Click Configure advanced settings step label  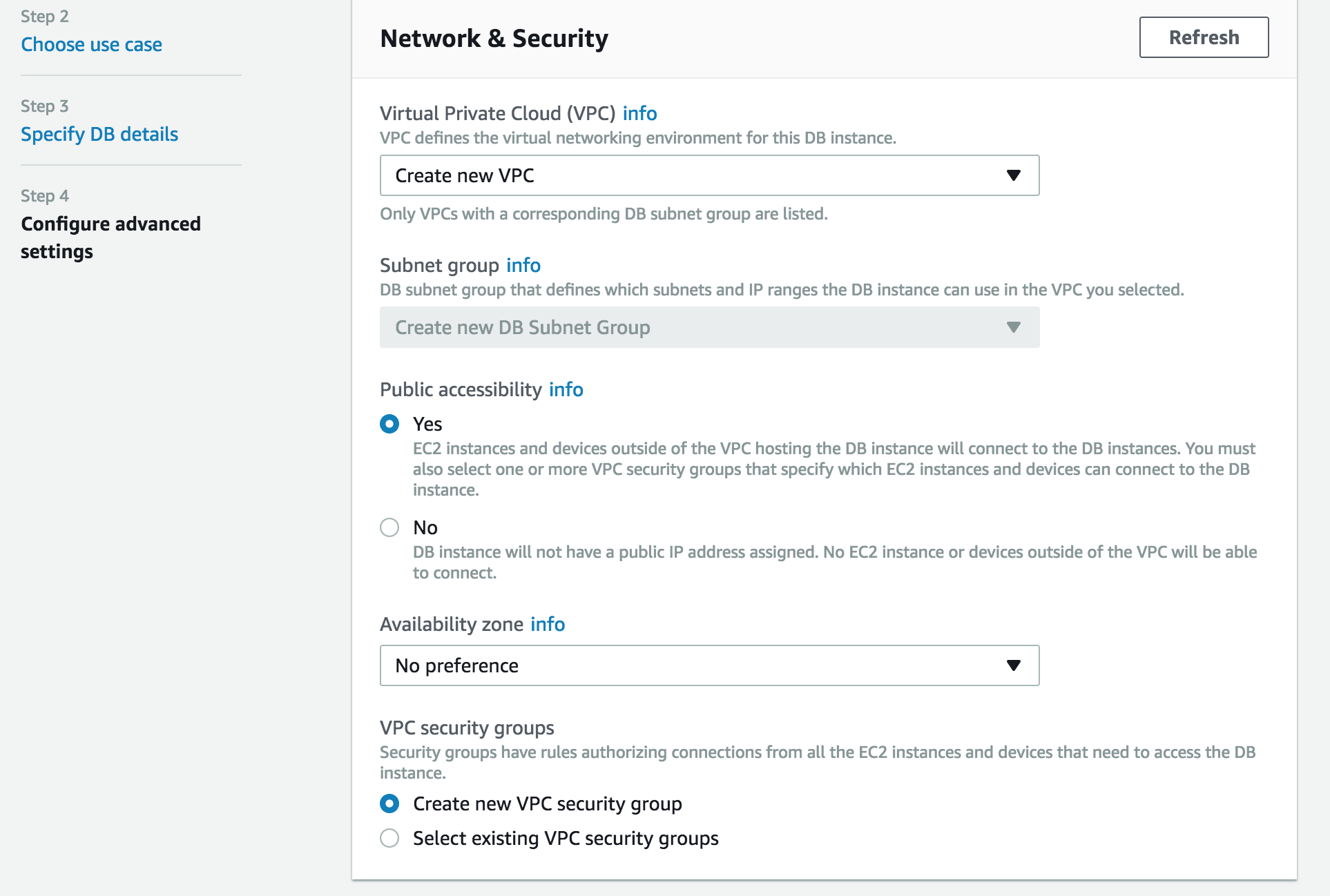click(x=110, y=237)
